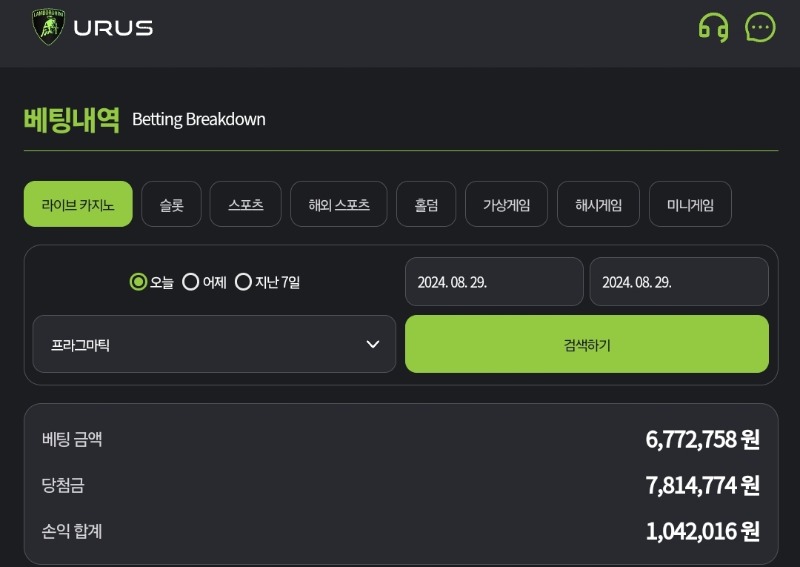Switch to the 해시게임 tab

pyautogui.click(x=598, y=204)
